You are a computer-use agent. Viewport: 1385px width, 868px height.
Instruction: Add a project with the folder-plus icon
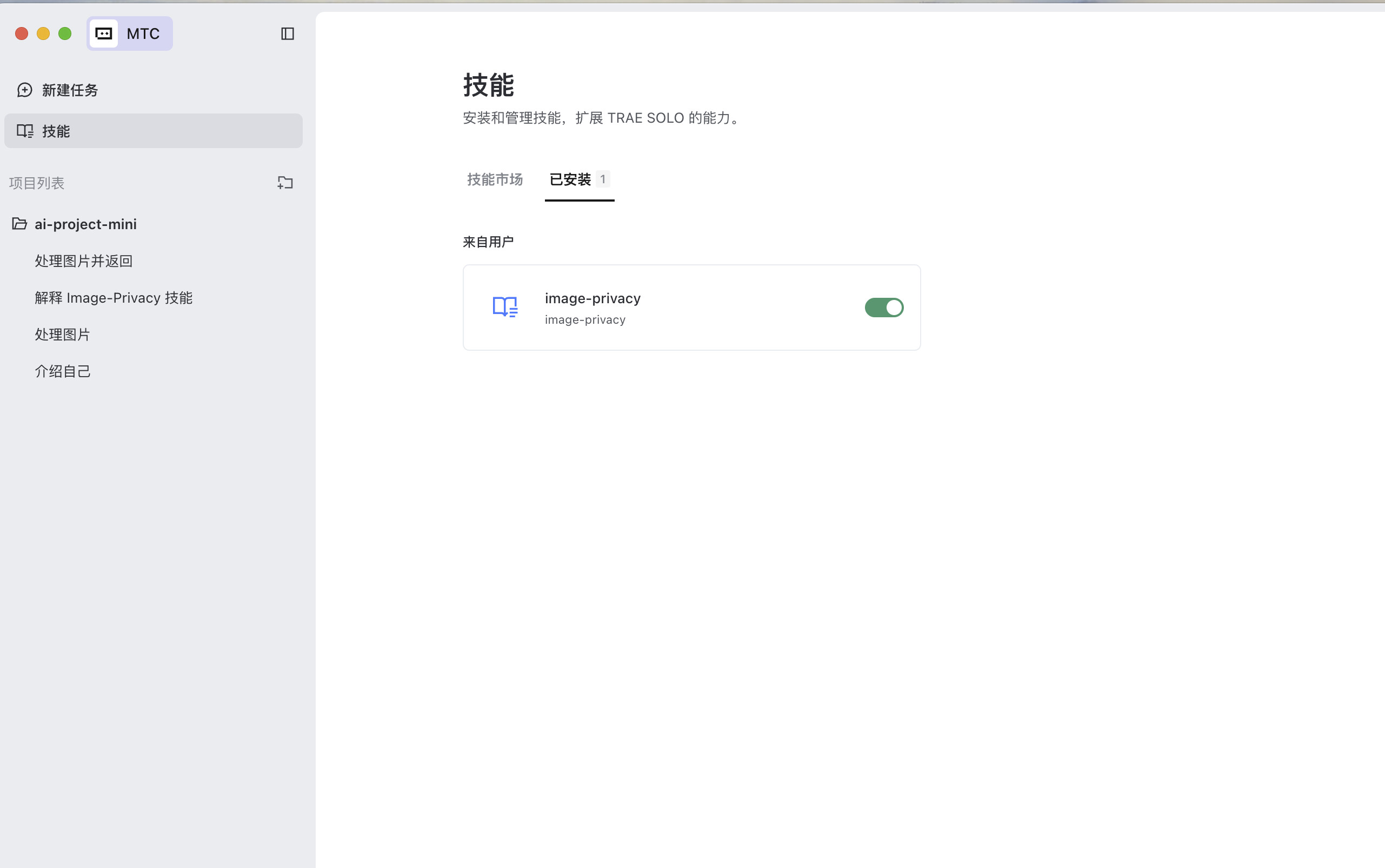point(285,183)
